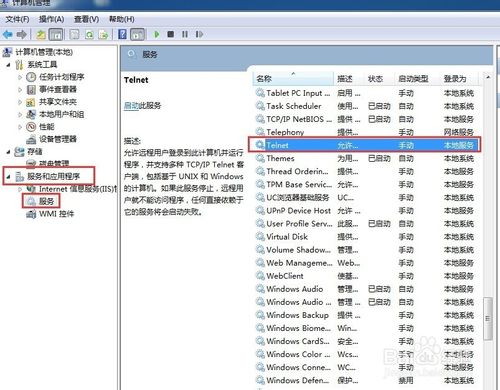Click the Themes service gear icon
Image resolution: width=500 pixels, height=390 pixels.
coord(260,158)
